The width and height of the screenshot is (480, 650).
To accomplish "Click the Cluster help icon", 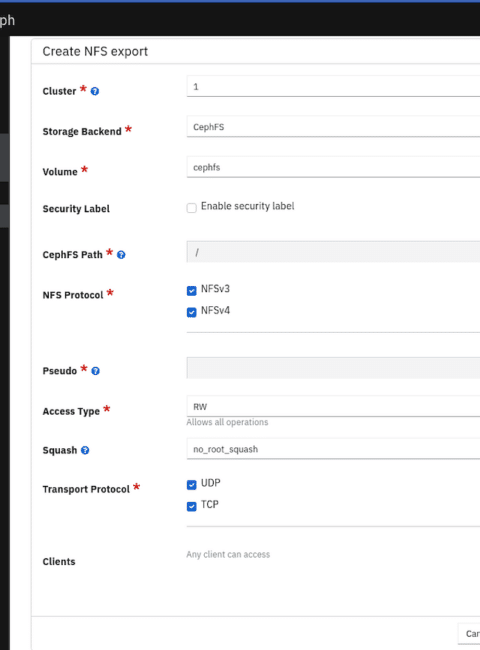I will [95, 91].
